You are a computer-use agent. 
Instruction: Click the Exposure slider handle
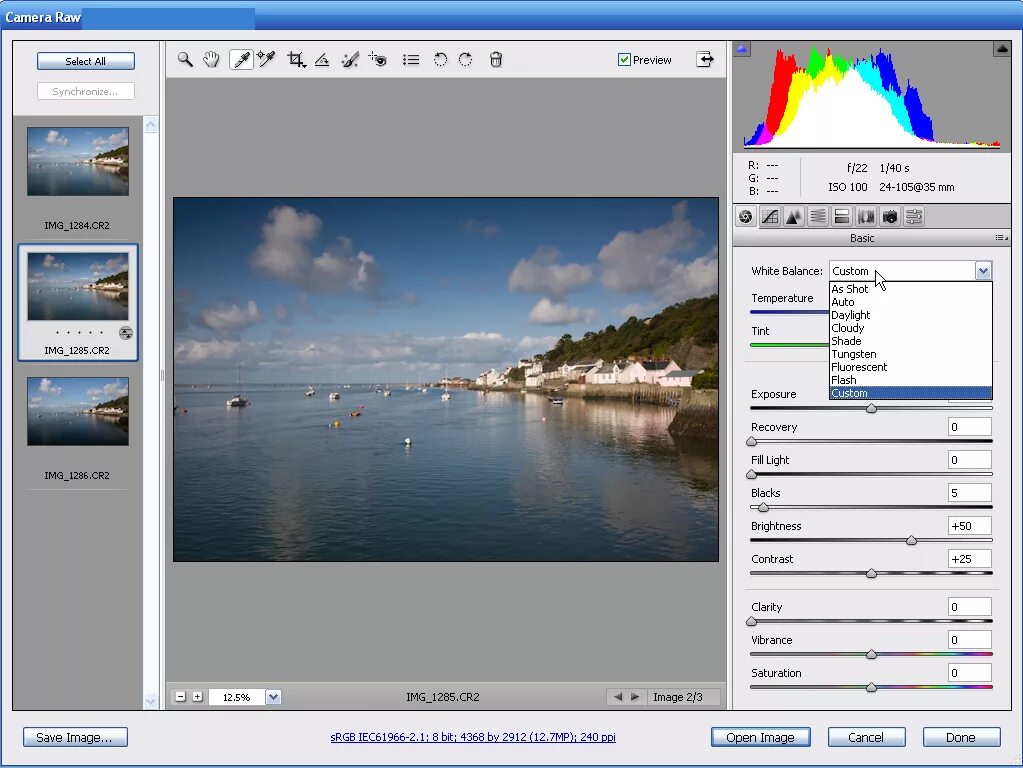(x=871, y=408)
